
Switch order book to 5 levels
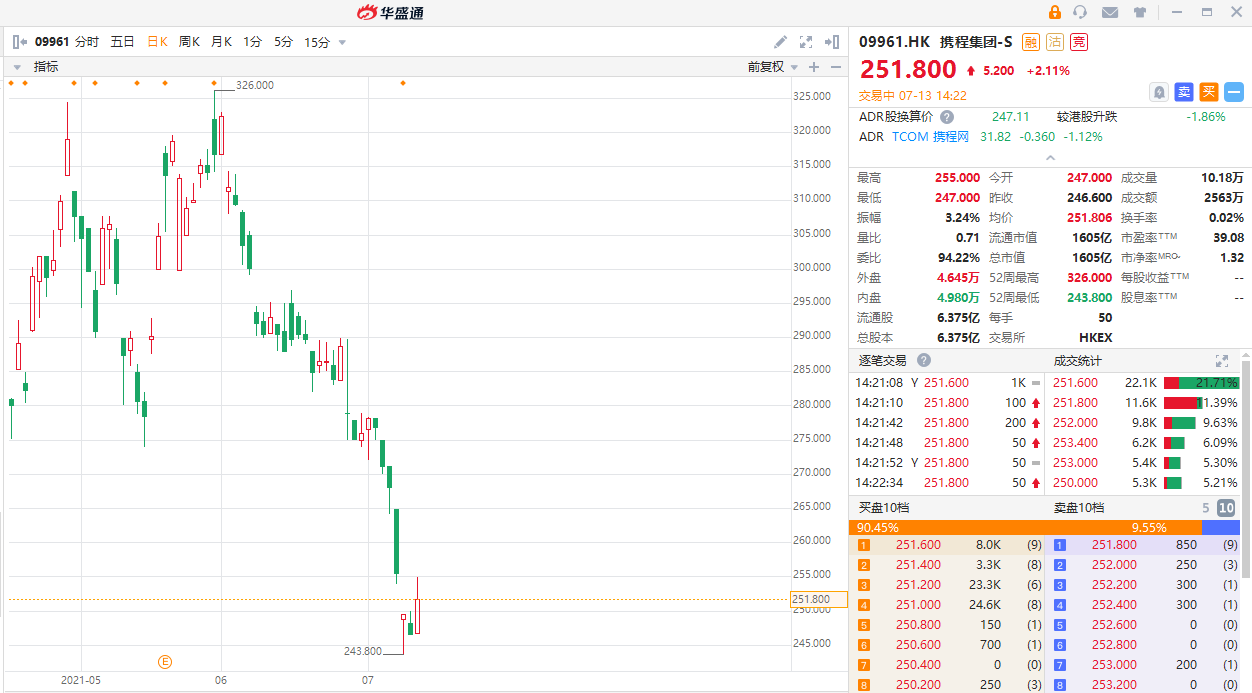point(1206,508)
